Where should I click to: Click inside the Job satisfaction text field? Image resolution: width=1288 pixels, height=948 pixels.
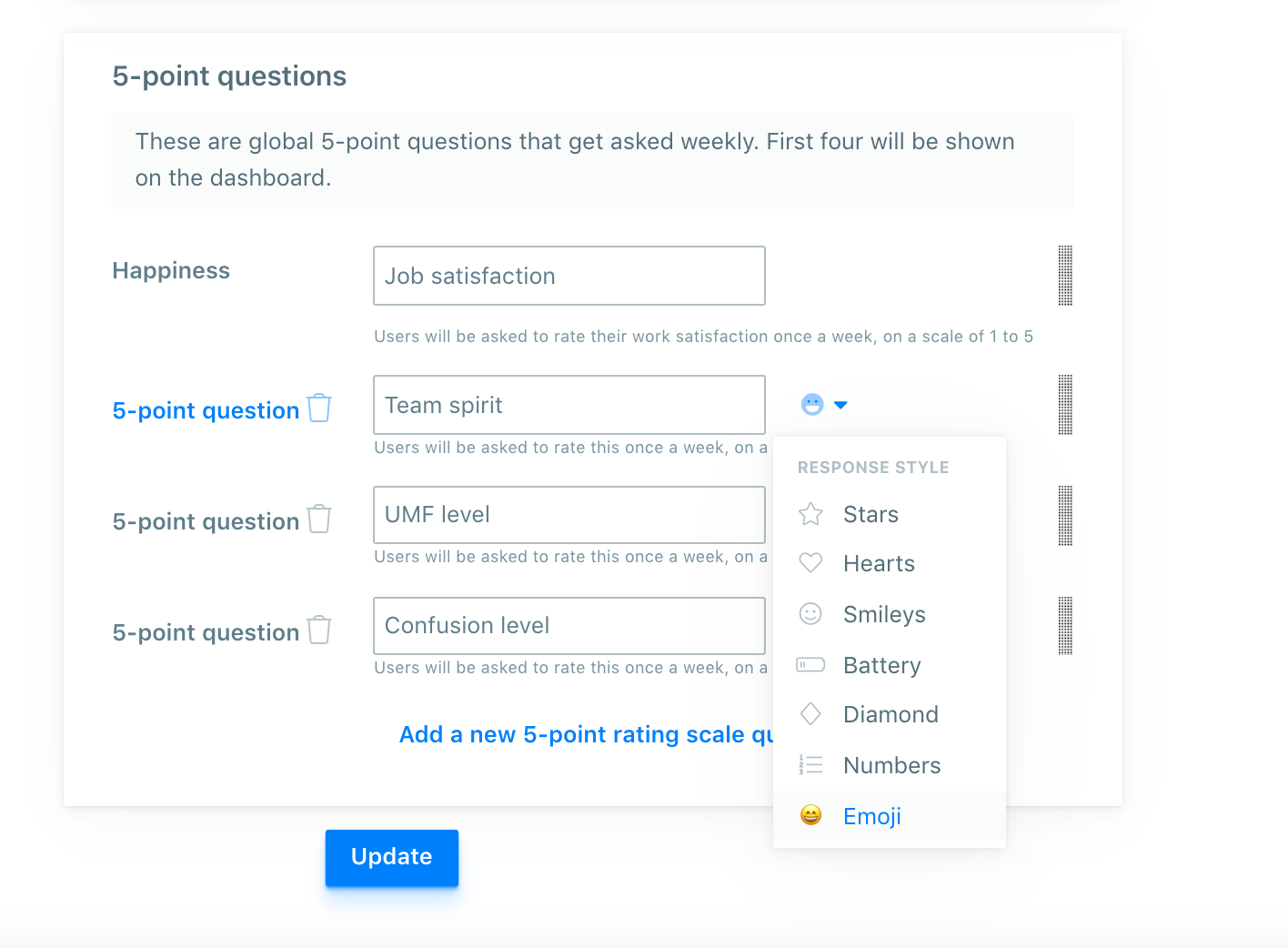569,276
